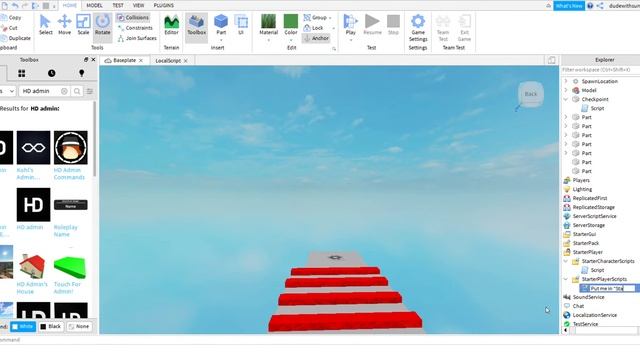Viewport: 640px width, 360px height.
Task: Open the Play mode dropdown arrow
Action: click(x=350, y=40)
